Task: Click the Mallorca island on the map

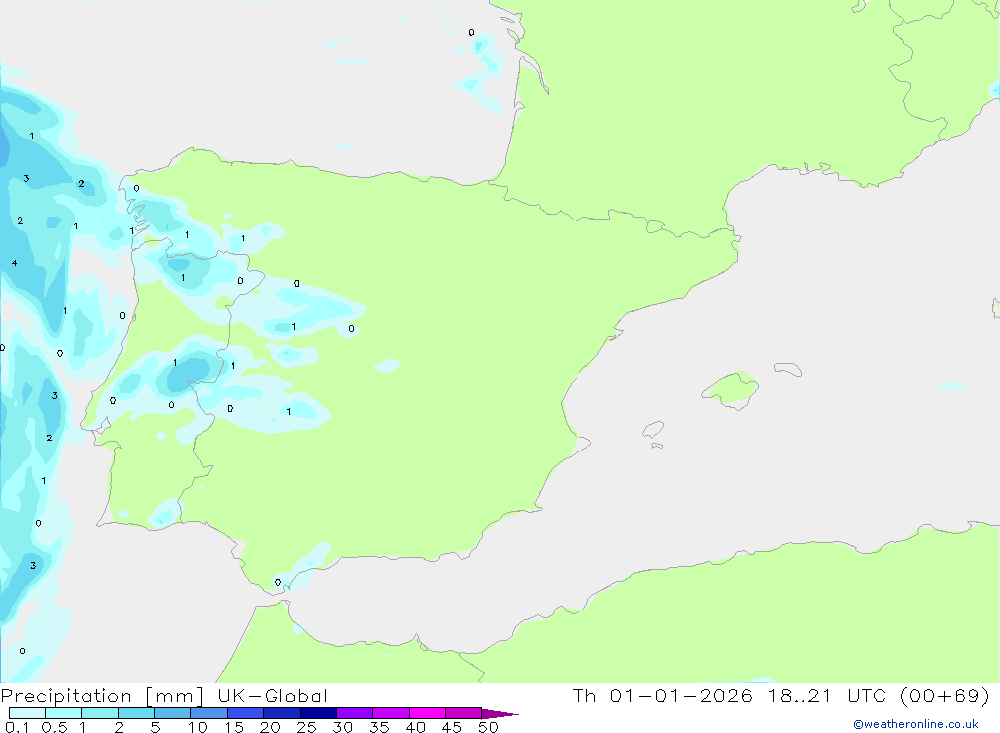Action: [x=731, y=389]
